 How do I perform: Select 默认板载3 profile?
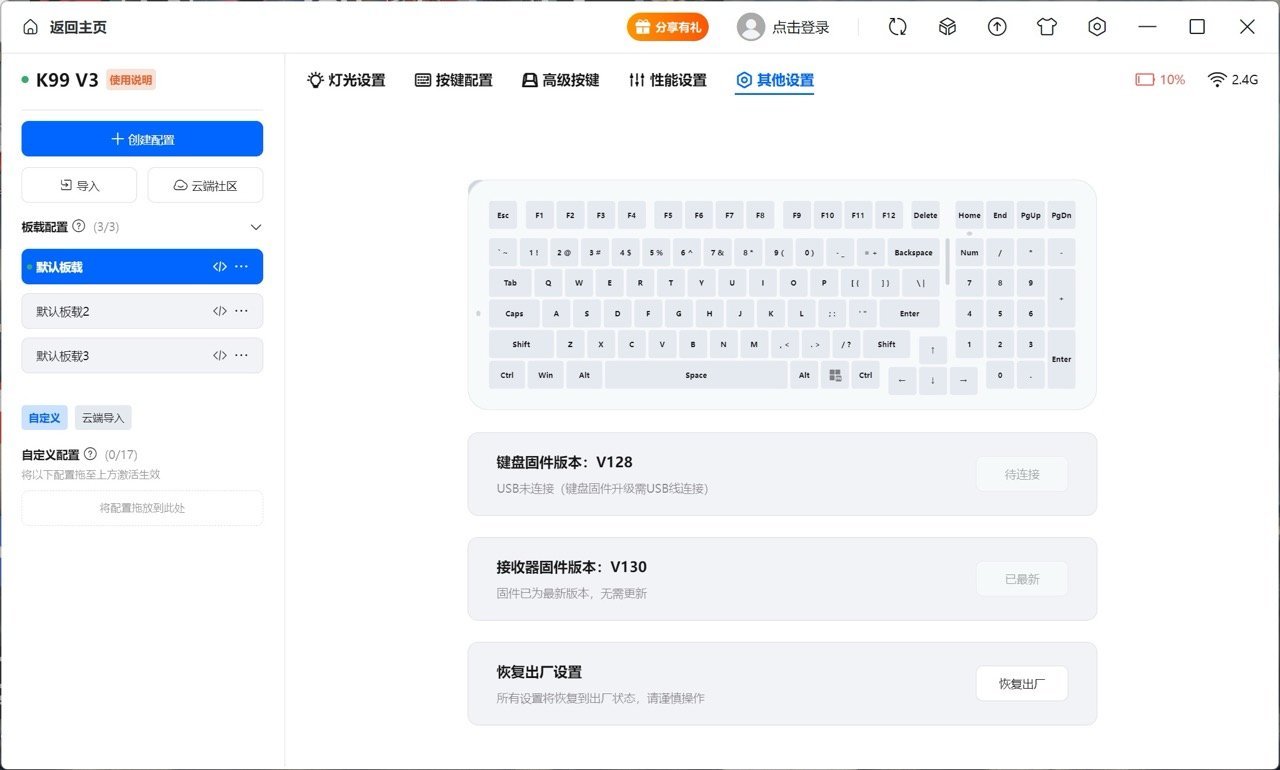coord(142,355)
